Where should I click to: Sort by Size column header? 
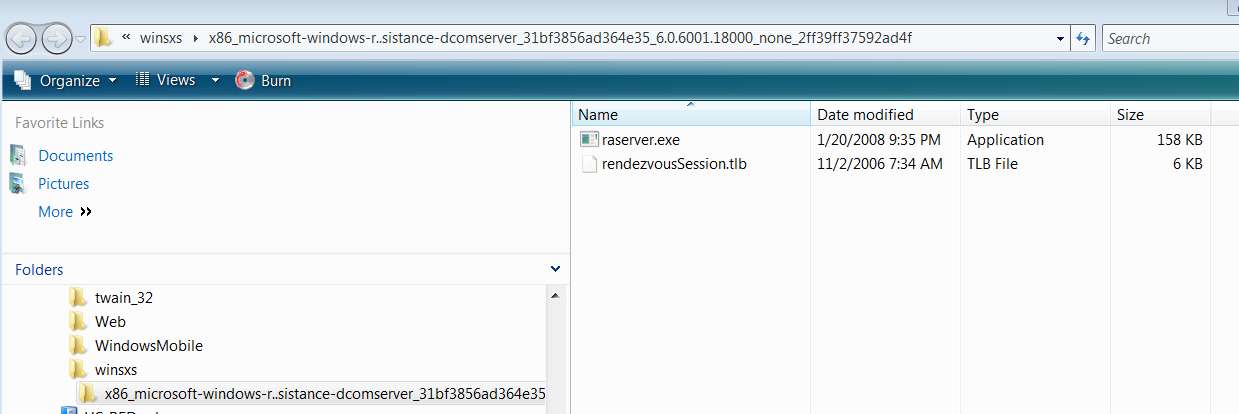tap(1160, 114)
